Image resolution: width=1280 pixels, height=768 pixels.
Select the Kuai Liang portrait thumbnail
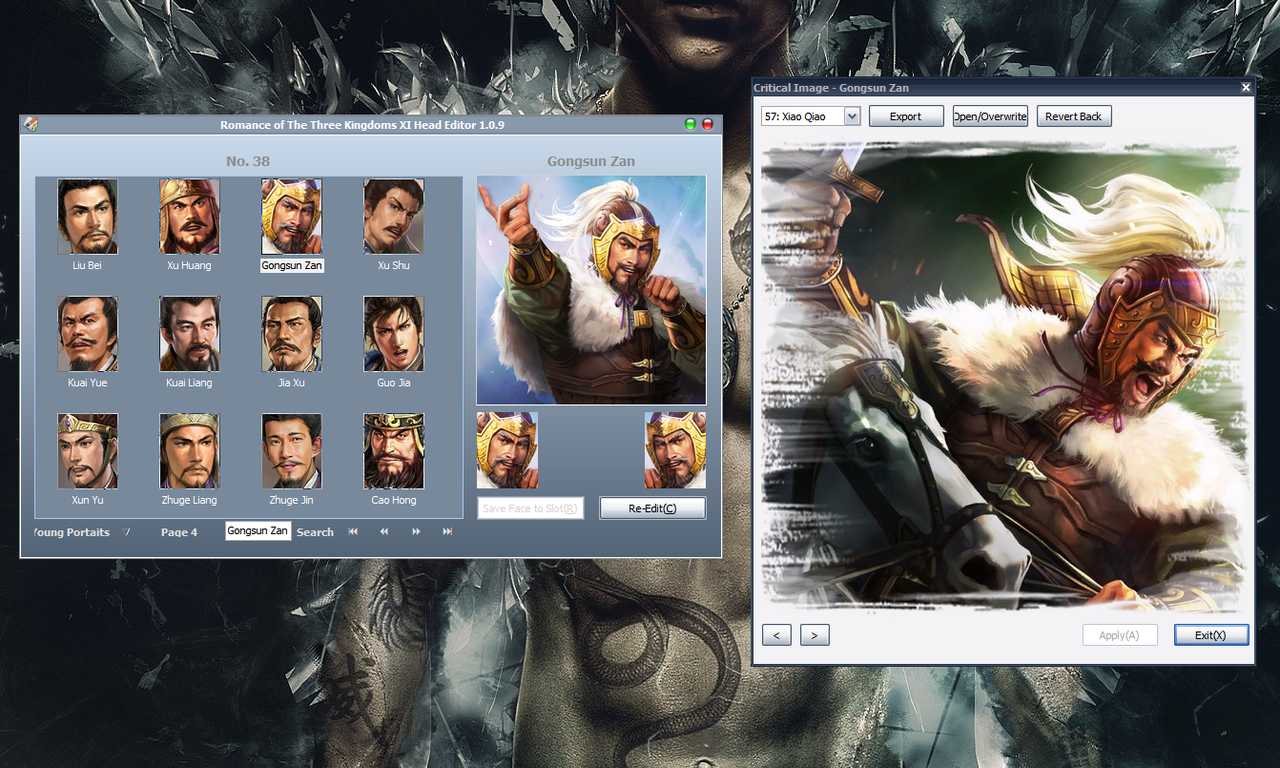point(189,333)
